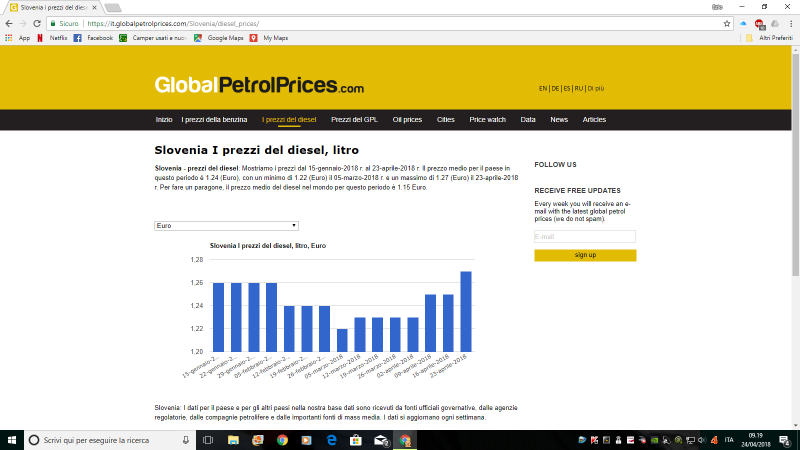Open I prezzi della benzina page
Image resolution: width=800 pixels, height=450 pixels.
coord(214,119)
